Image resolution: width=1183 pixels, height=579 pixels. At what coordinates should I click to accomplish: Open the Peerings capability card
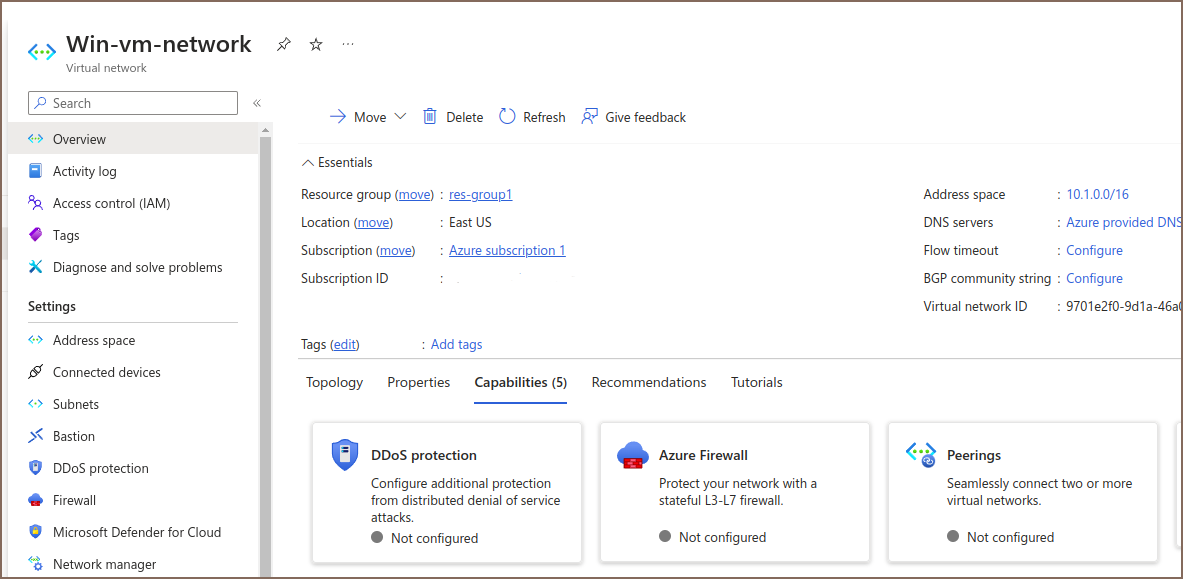click(x=1022, y=491)
